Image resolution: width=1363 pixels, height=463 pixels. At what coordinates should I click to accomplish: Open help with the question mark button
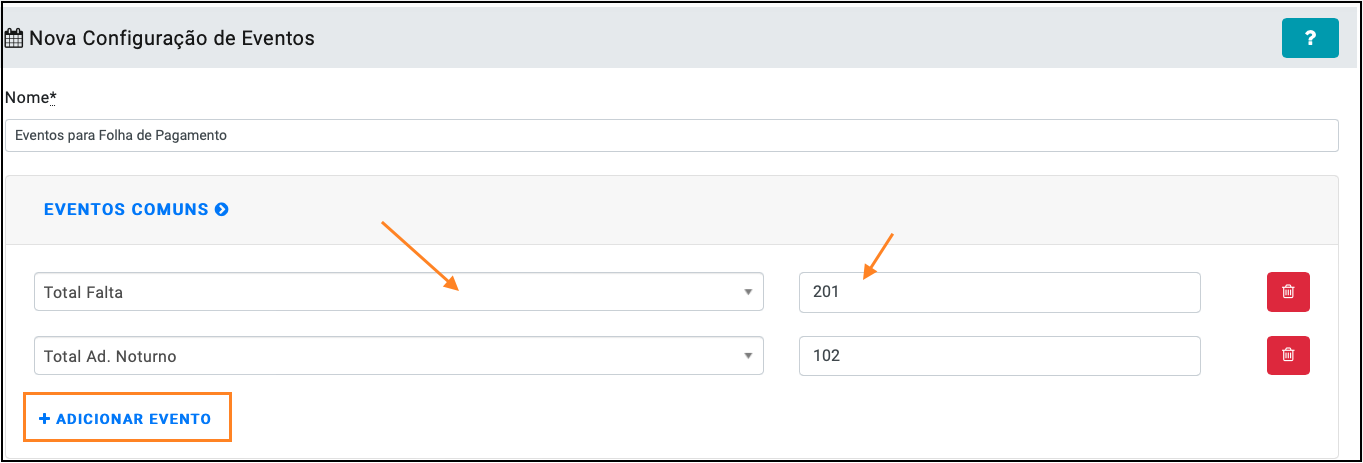pos(1310,38)
